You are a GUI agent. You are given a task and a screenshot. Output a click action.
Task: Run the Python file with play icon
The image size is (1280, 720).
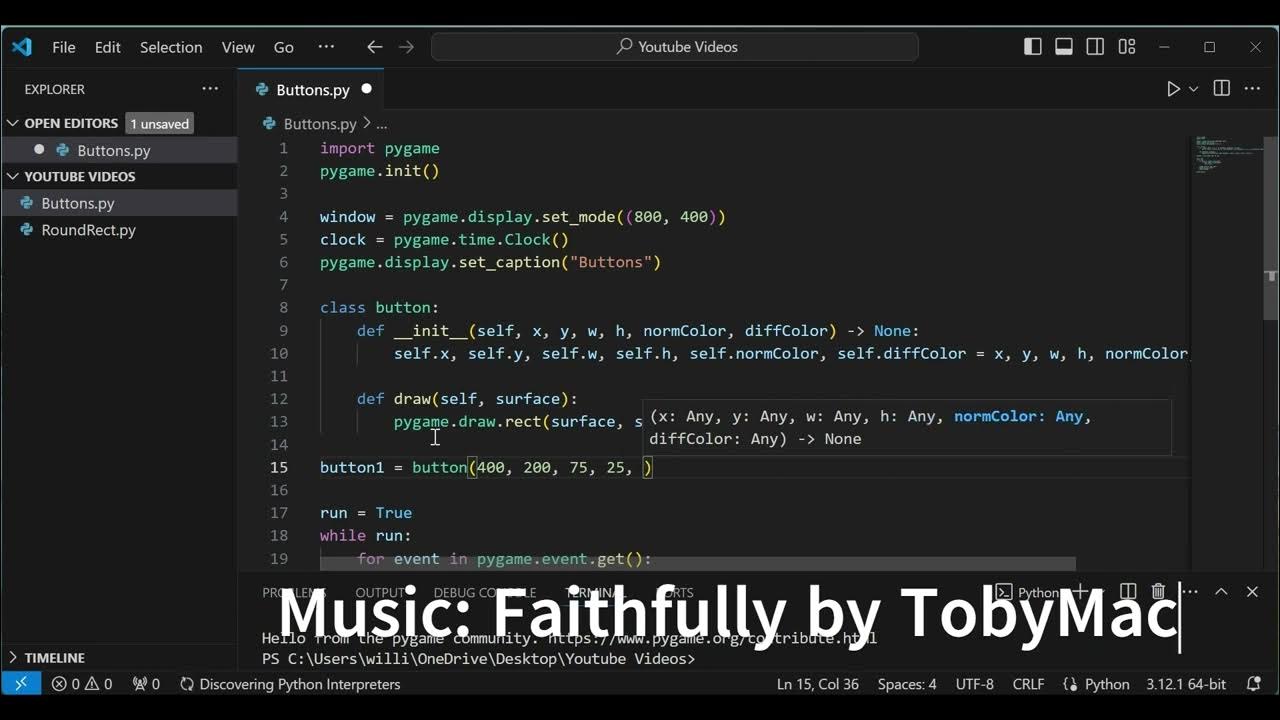click(x=1174, y=89)
